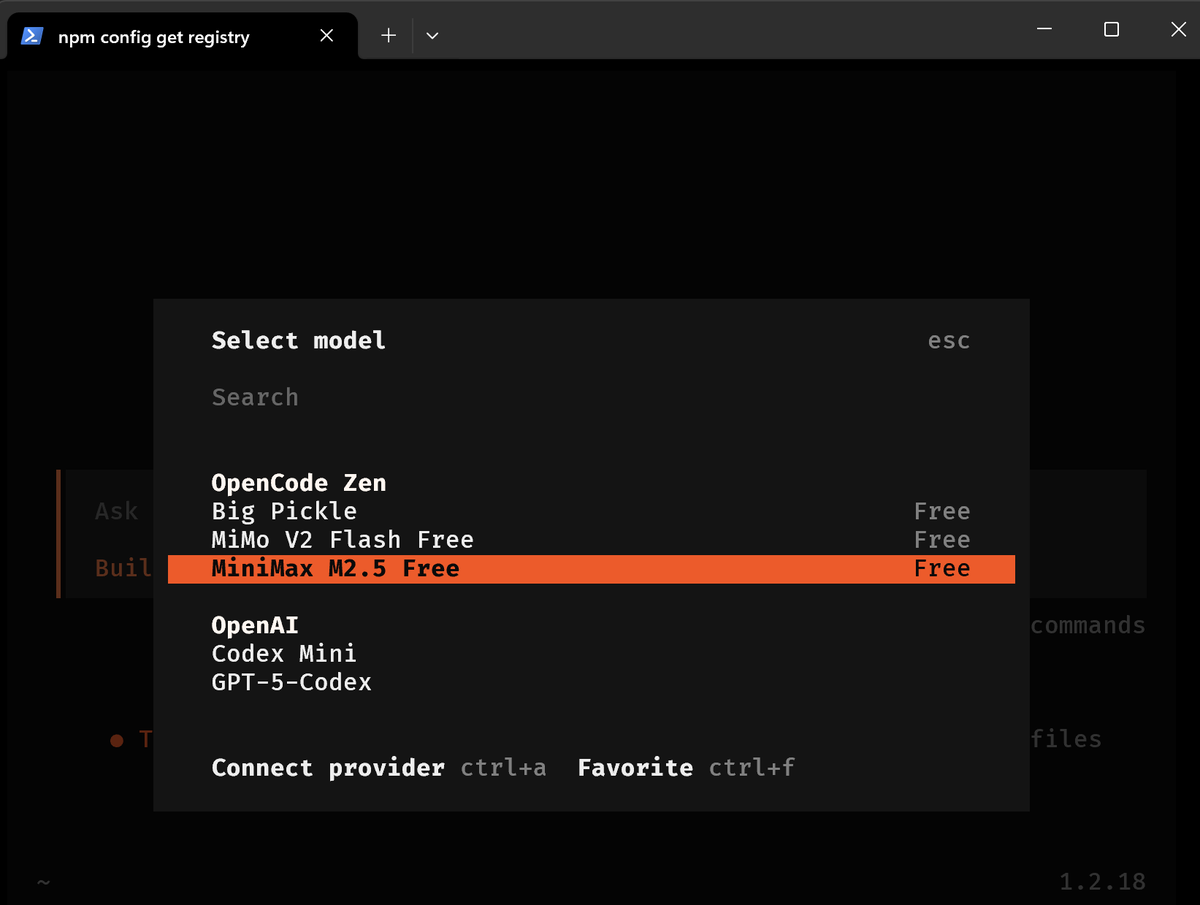Select the MiMo V2 Flash Free model
The height and width of the screenshot is (905, 1200).
tap(591, 540)
